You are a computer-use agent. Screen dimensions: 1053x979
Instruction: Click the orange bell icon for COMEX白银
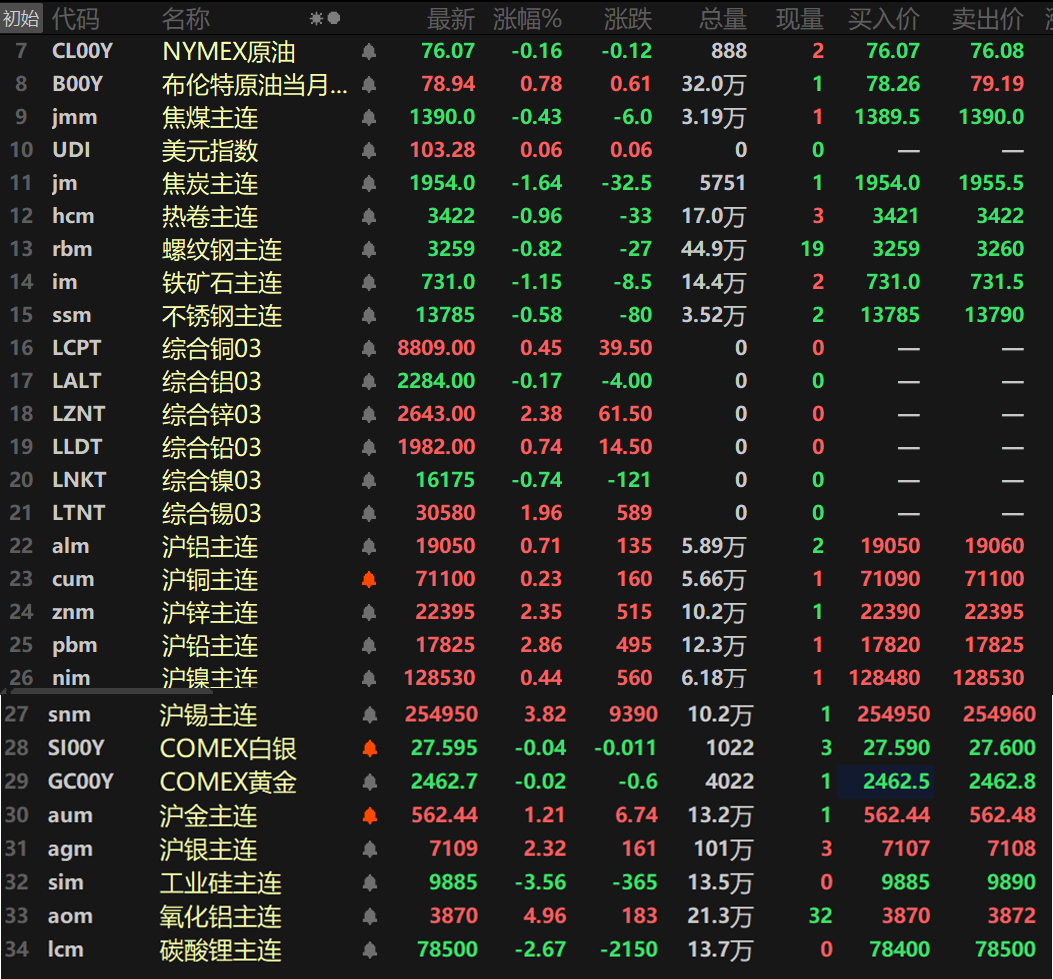[x=369, y=749]
